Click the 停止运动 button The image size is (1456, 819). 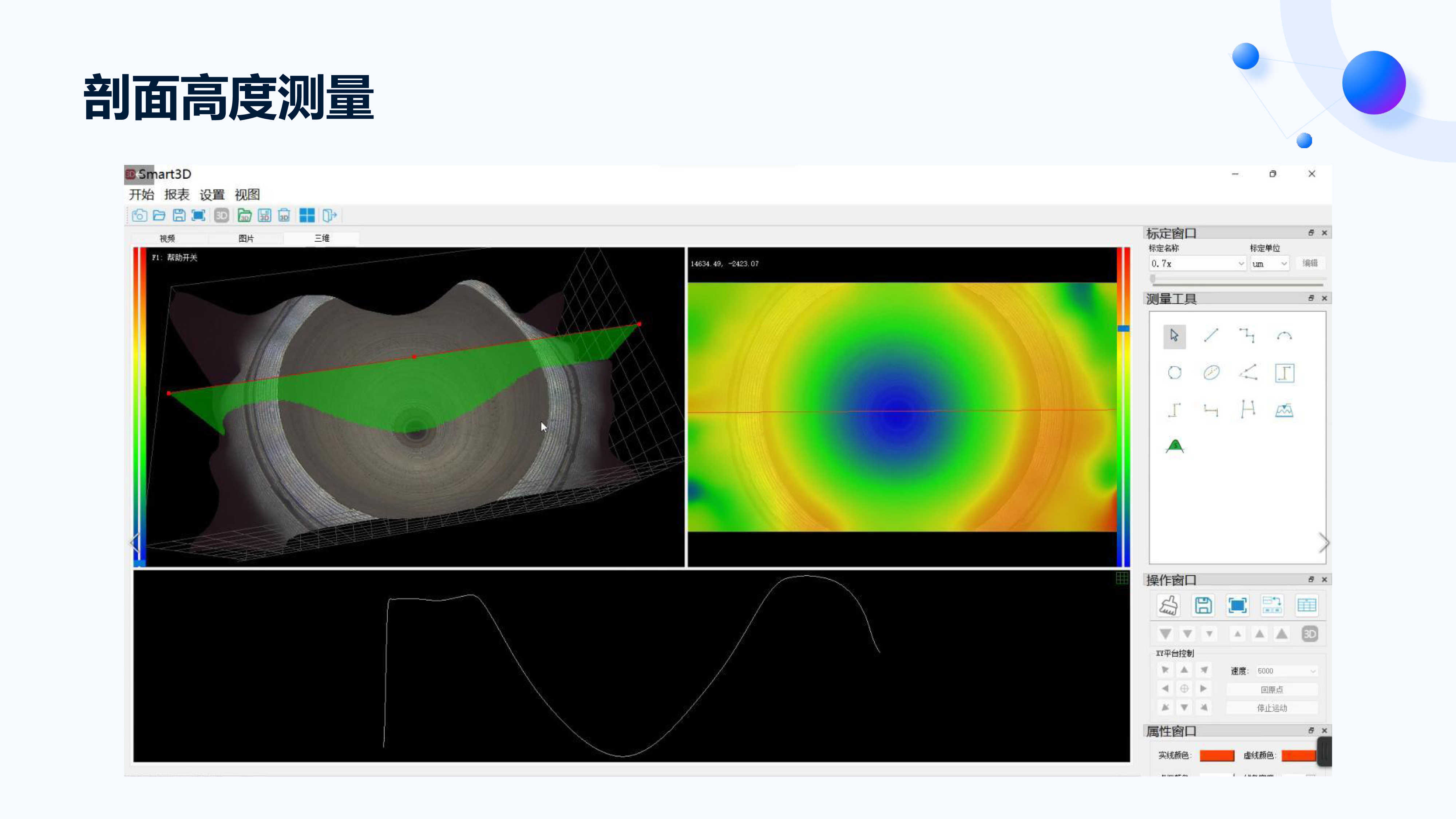(1272, 708)
